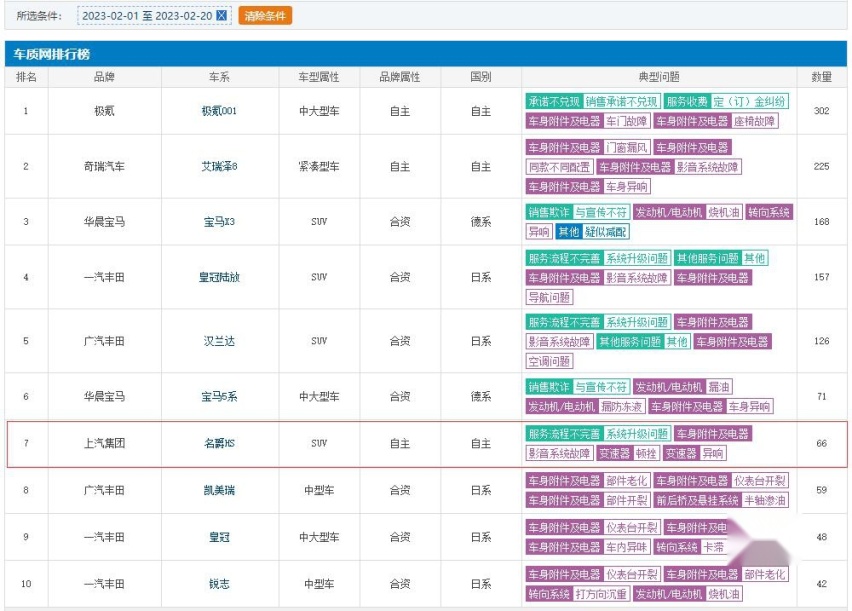This screenshot has width=852, height=611.
Task: Click the count value 225
Action: click(x=822, y=166)
